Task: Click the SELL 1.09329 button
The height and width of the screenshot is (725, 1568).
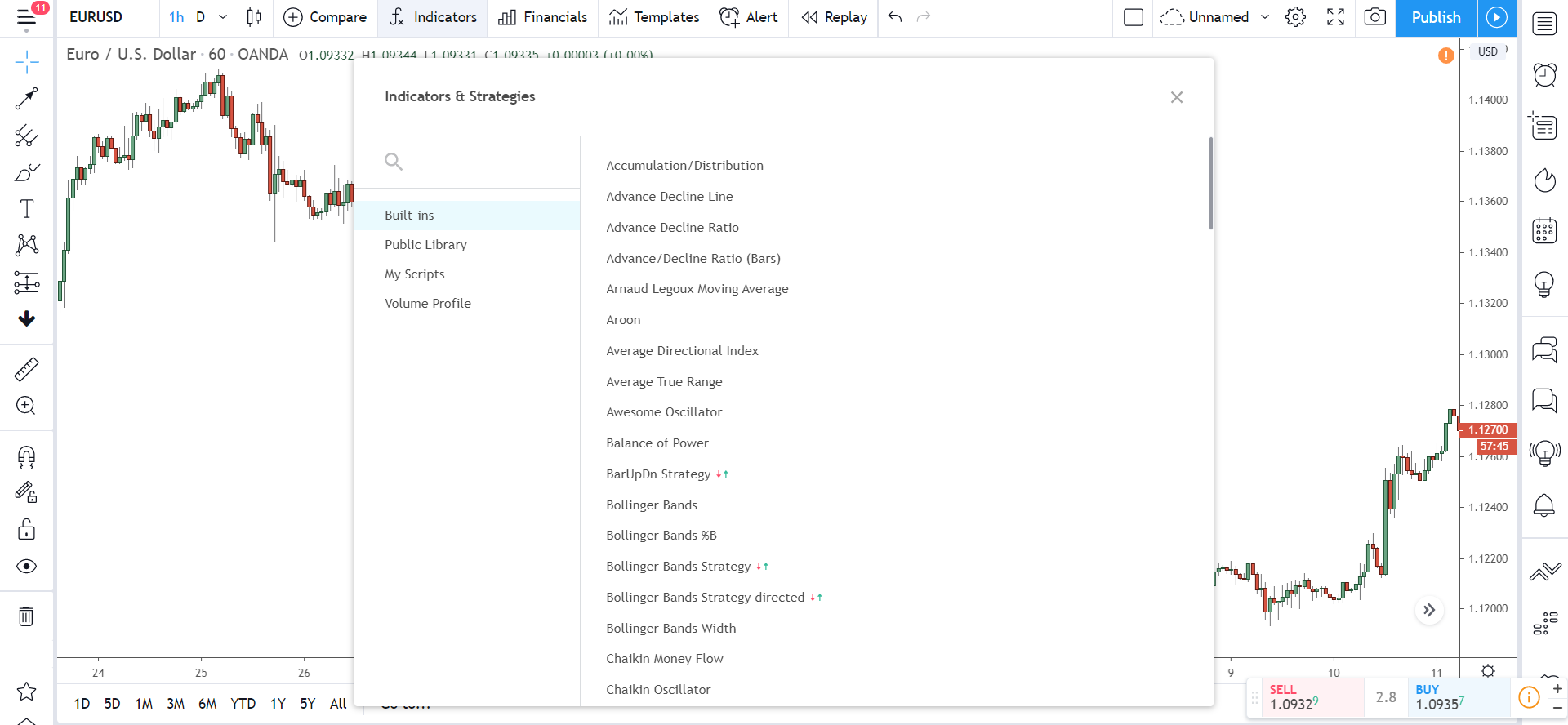Action: 1313,698
